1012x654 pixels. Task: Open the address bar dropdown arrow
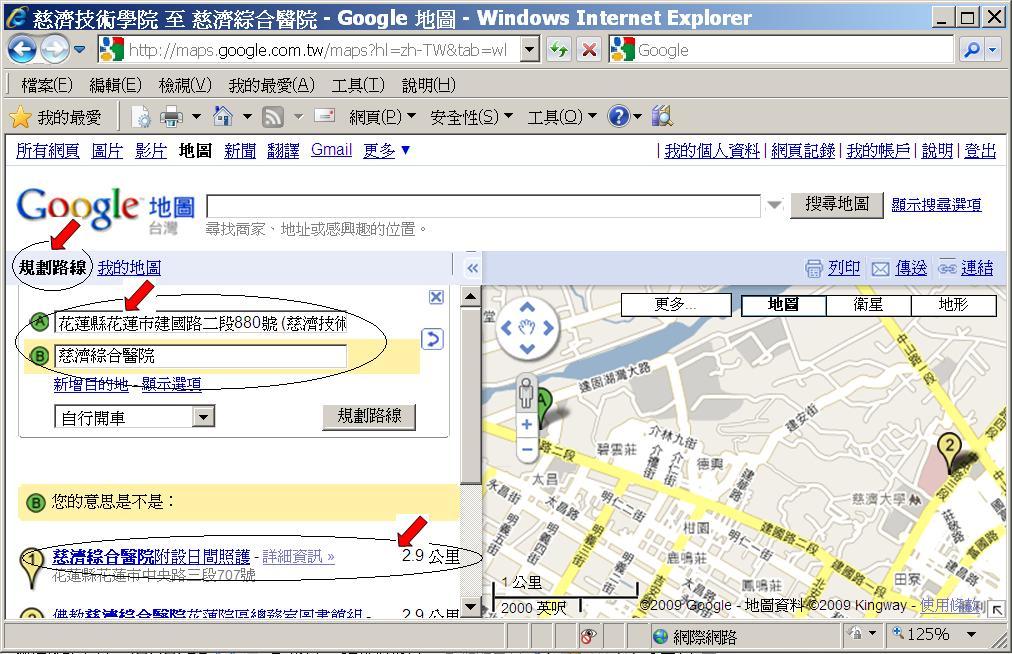pos(529,50)
